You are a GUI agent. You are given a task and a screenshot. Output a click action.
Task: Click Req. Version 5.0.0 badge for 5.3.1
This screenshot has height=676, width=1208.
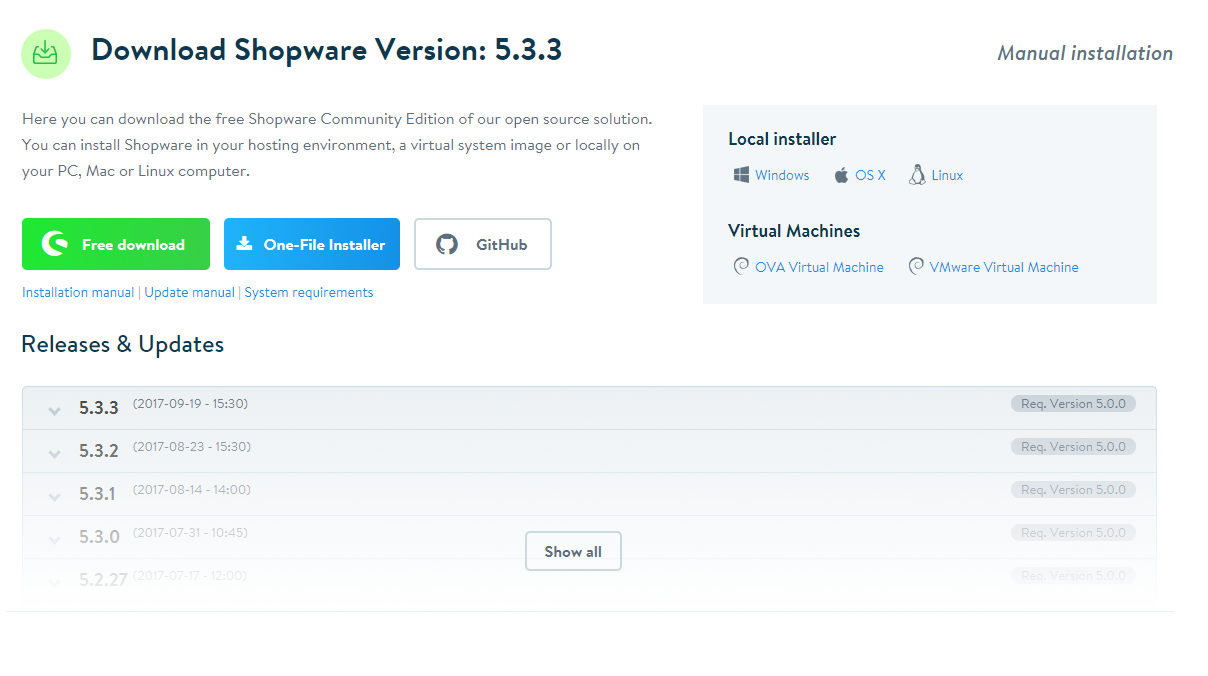click(x=1073, y=490)
